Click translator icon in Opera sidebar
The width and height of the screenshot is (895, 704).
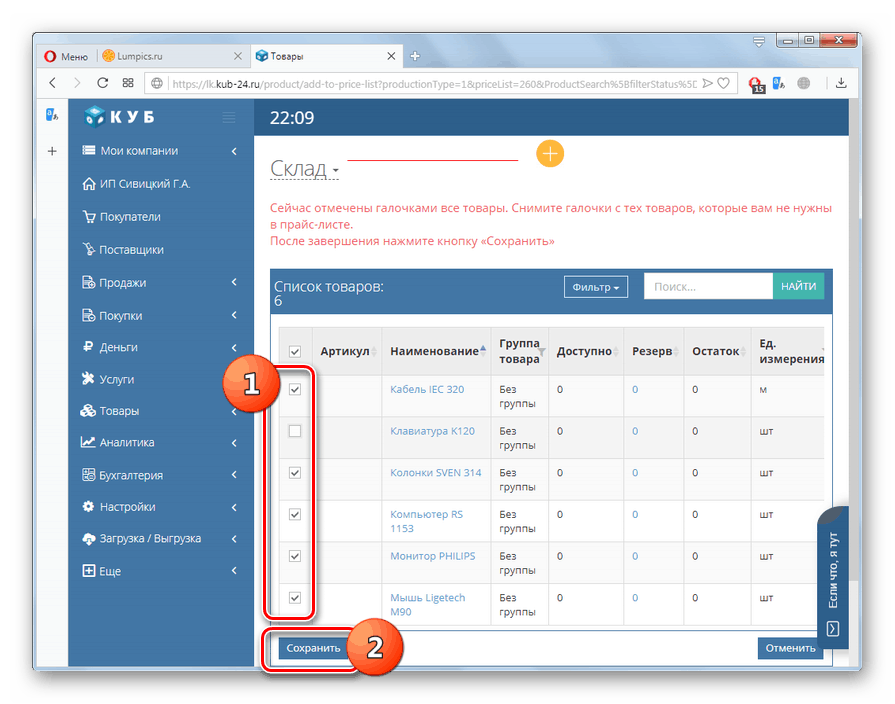(x=52, y=115)
